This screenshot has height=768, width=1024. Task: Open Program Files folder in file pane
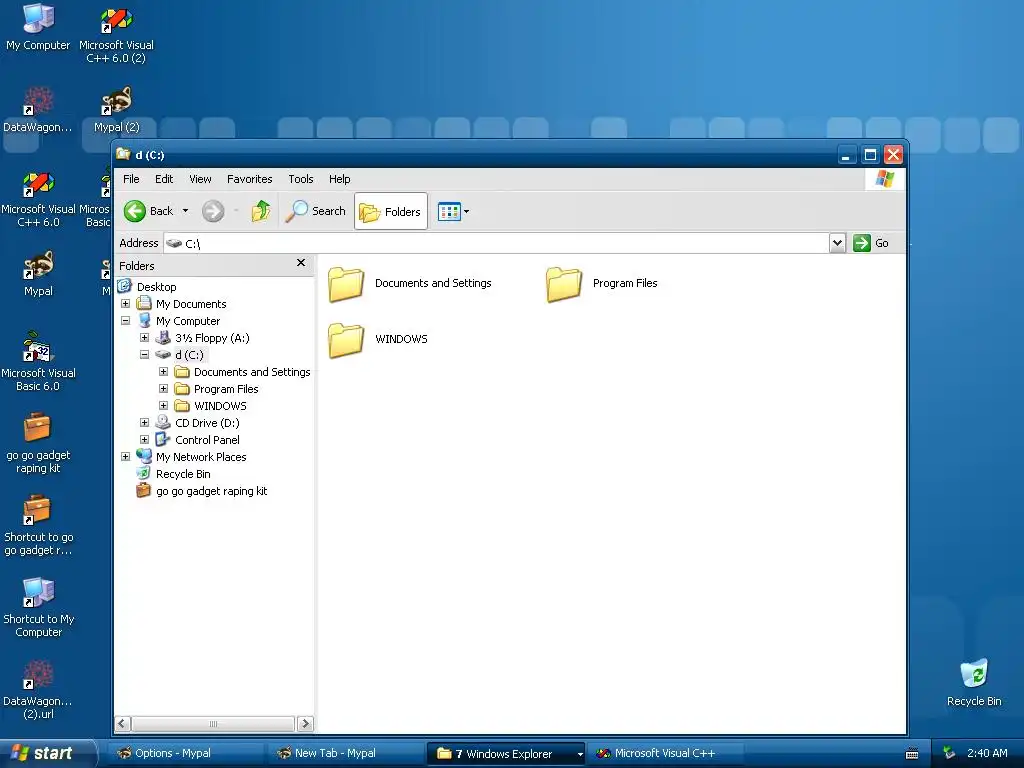click(601, 283)
